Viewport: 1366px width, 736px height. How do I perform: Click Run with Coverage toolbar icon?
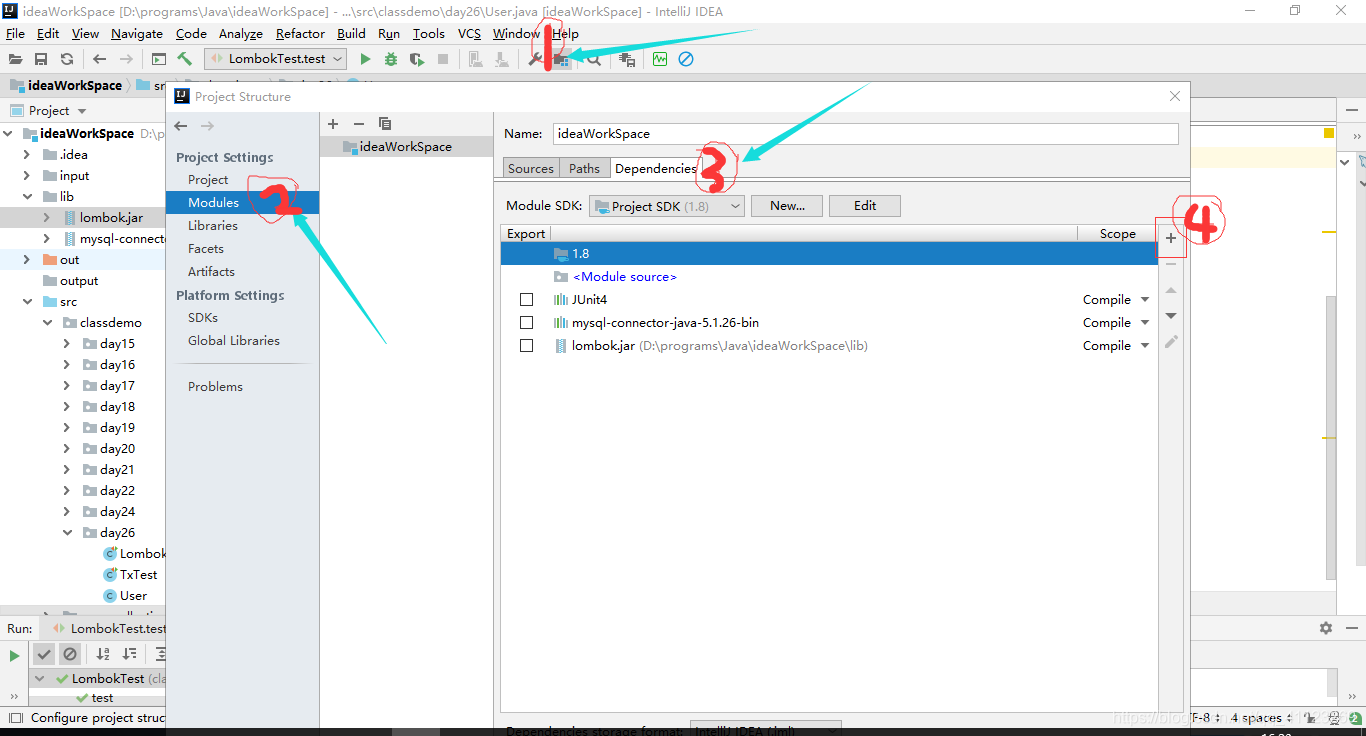tap(417, 59)
